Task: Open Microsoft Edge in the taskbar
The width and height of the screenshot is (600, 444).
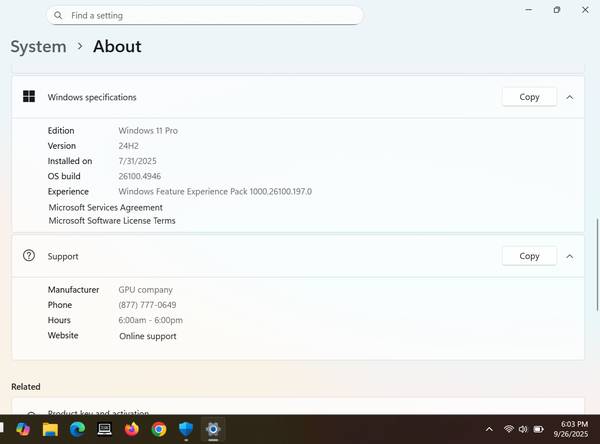Action: tap(77, 429)
